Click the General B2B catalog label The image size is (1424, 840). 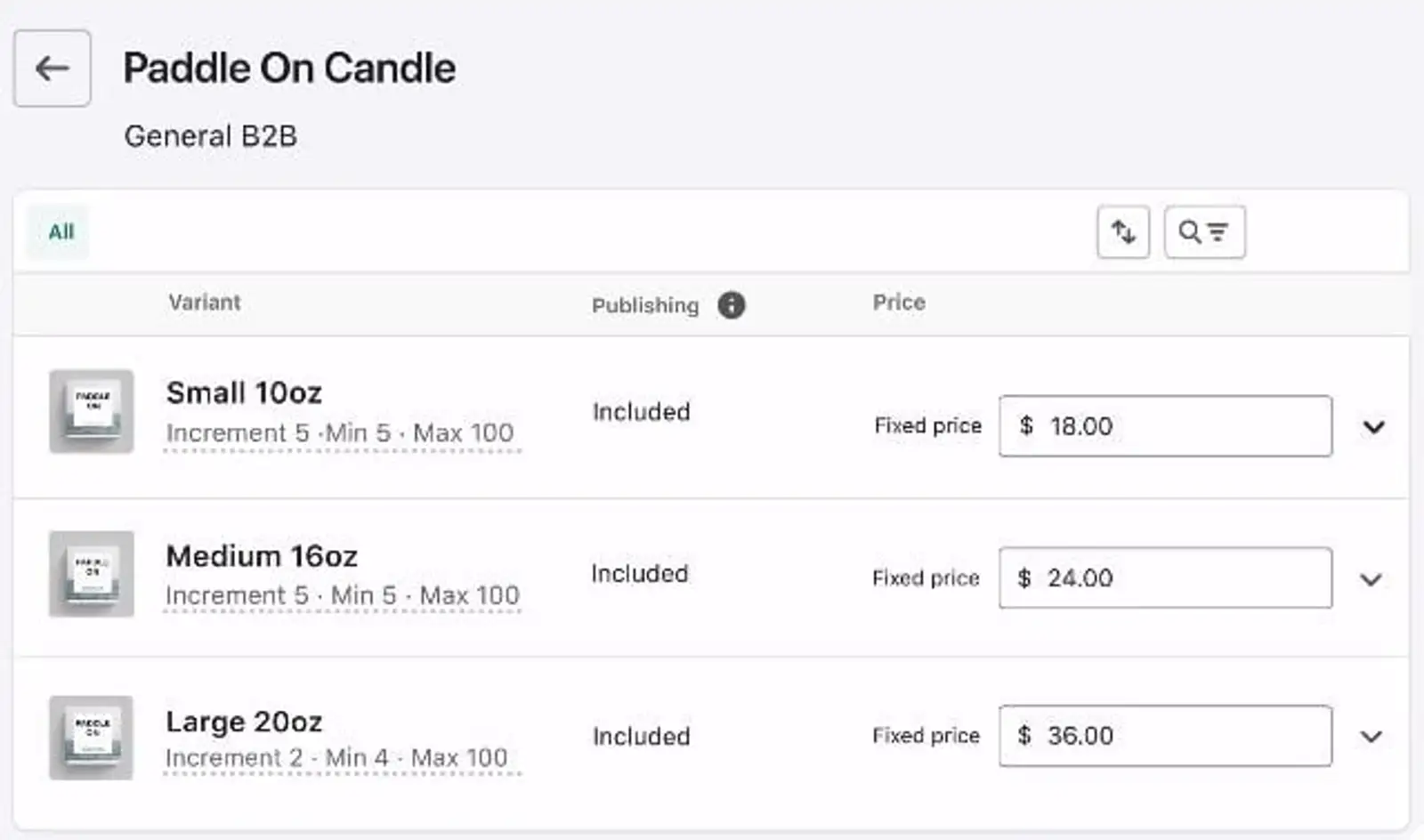click(x=212, y=135)
